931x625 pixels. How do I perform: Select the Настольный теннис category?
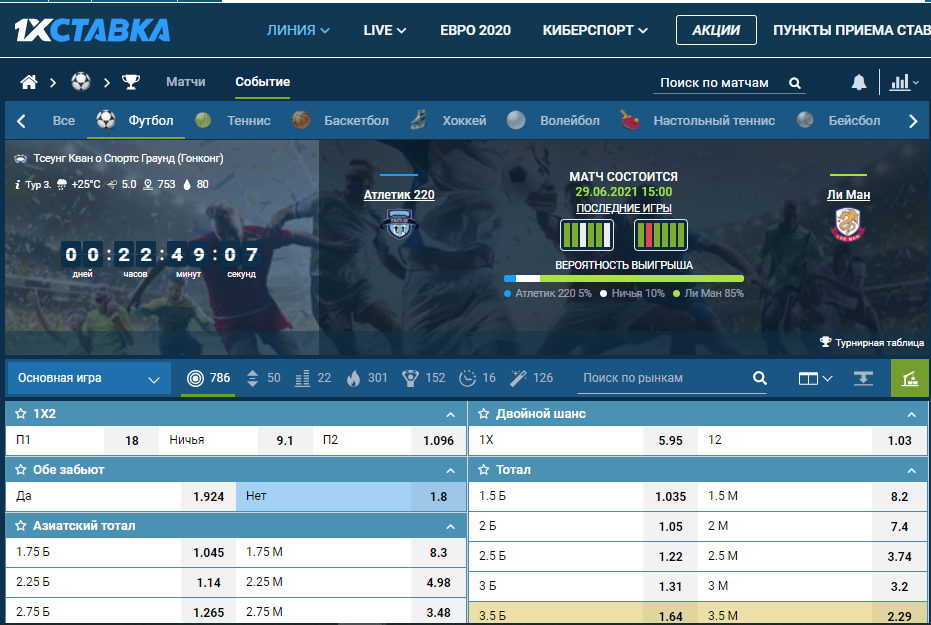pyautogui.click(x=698, y=120)
